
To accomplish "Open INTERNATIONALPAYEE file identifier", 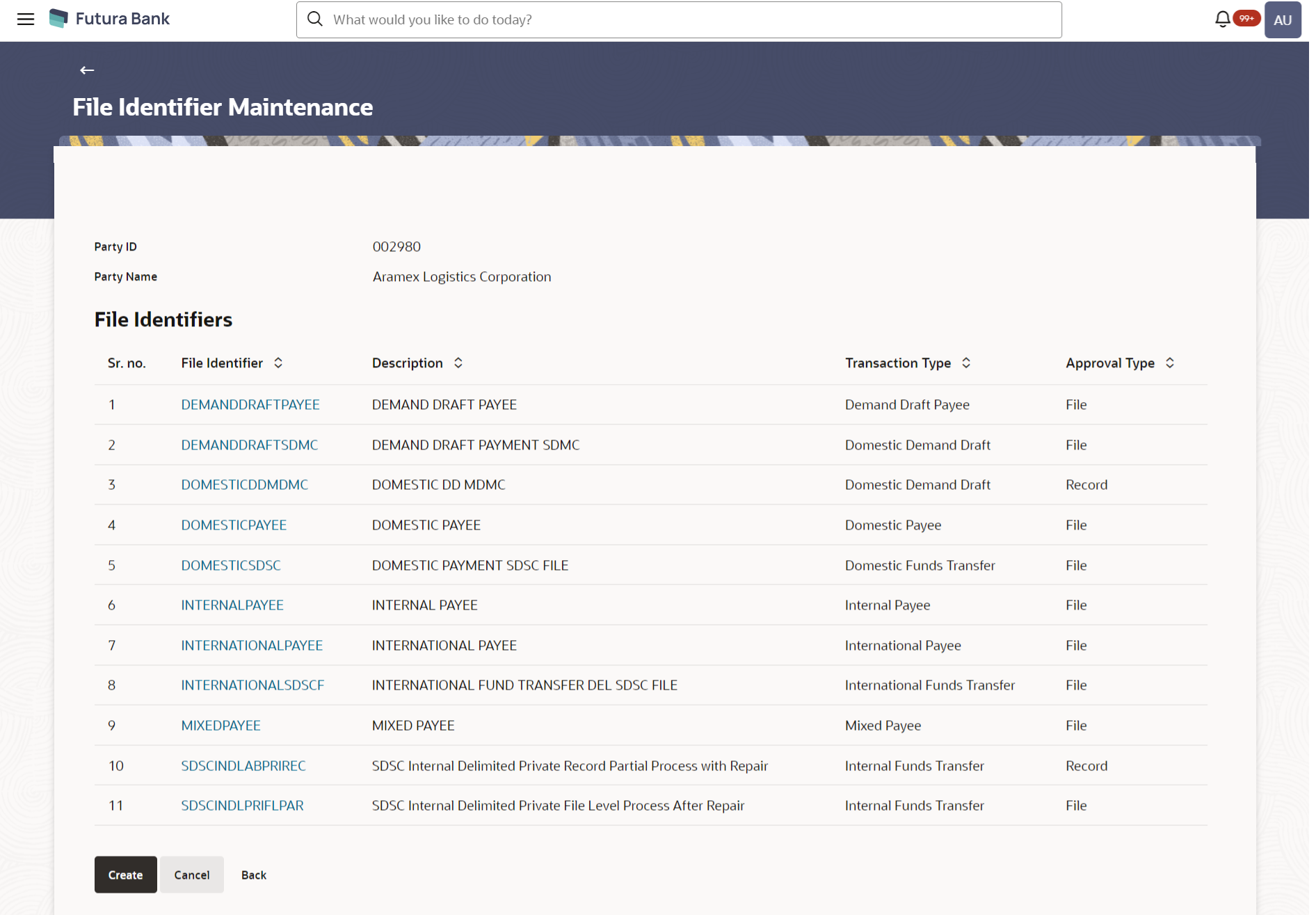I will pos(252,645).
